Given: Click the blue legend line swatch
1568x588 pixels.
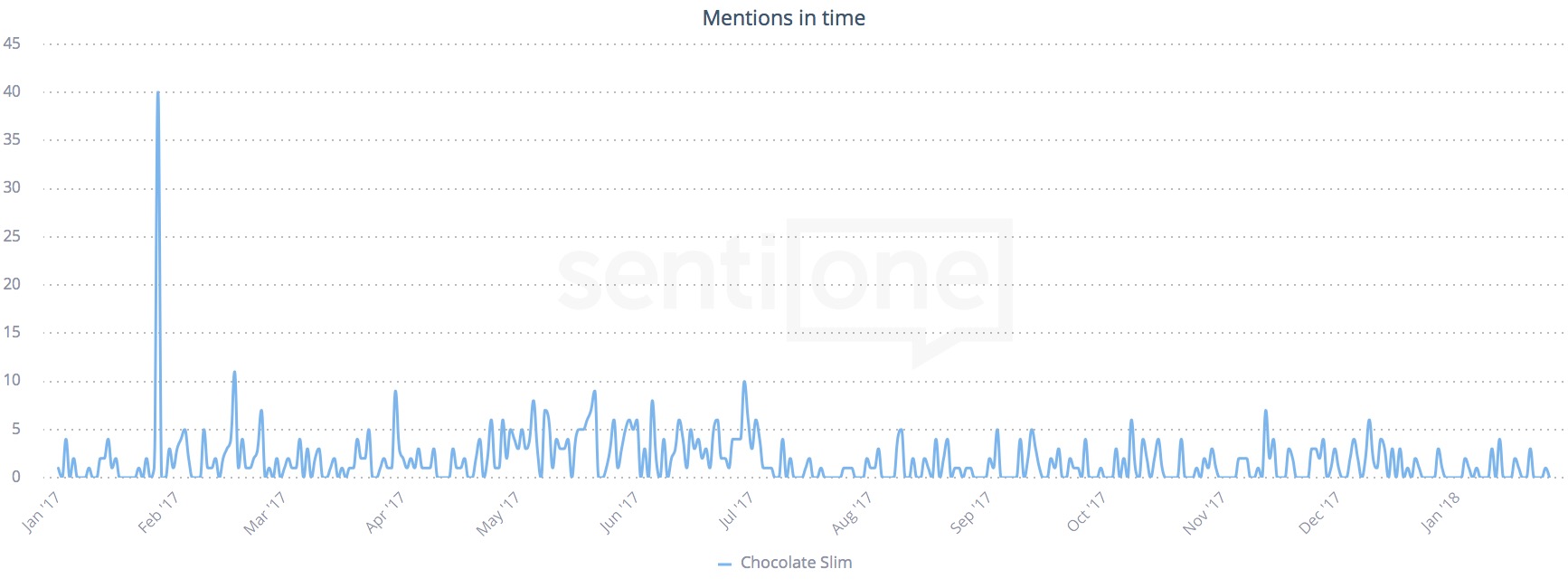Looking at the screenshot, I should (x=724, y=564).
